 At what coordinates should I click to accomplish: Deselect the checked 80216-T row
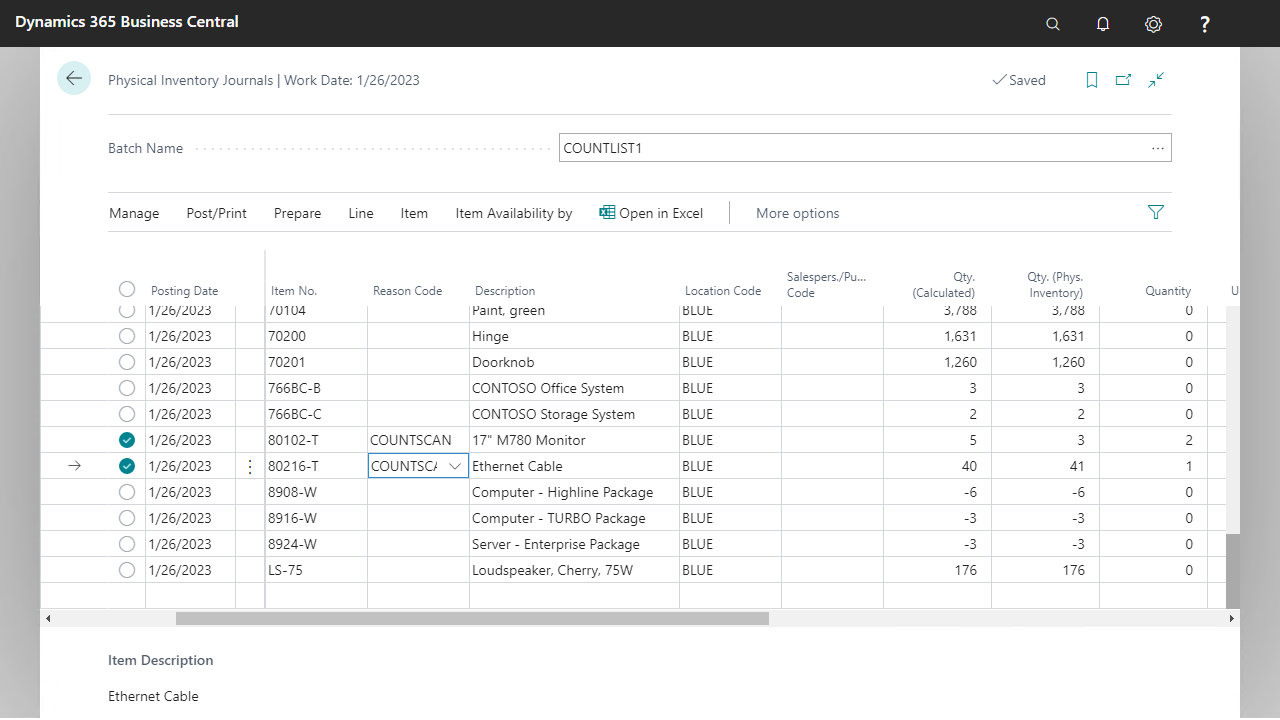(127, 466)
